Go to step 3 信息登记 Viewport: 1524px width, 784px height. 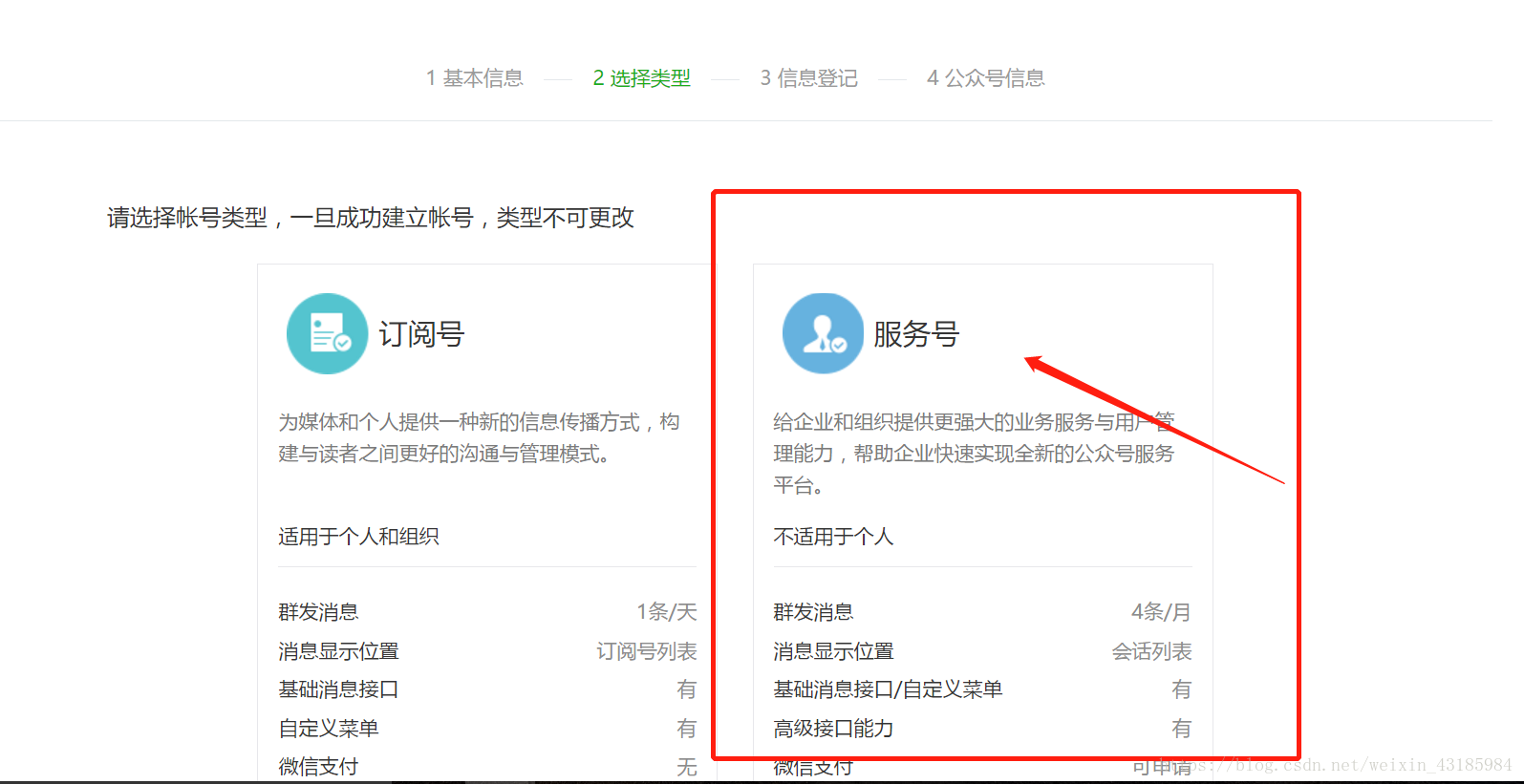(x=808, y=78)
